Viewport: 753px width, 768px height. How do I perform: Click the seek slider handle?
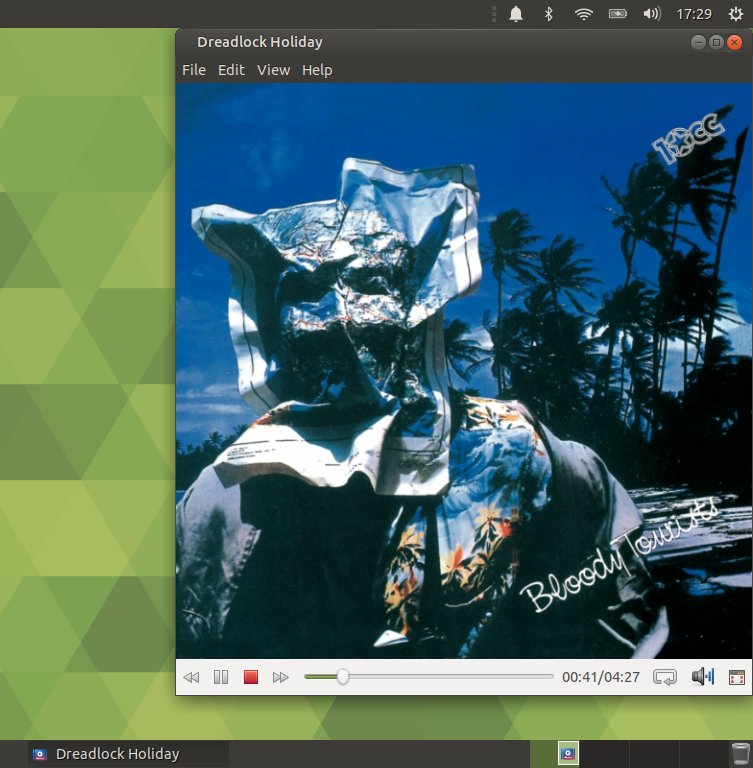(x=343, y=677)
